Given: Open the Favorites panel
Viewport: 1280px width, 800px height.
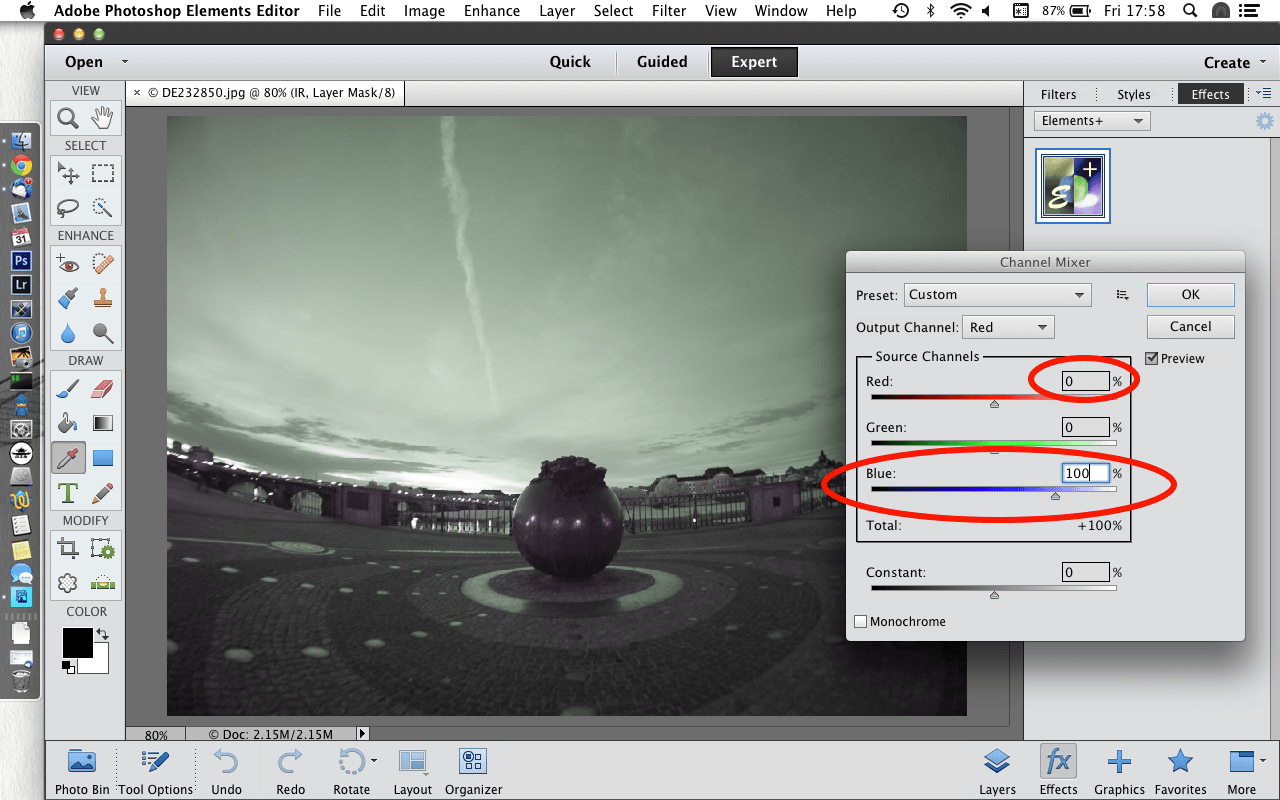Looking at the screenshot, I should [1180, 771].
